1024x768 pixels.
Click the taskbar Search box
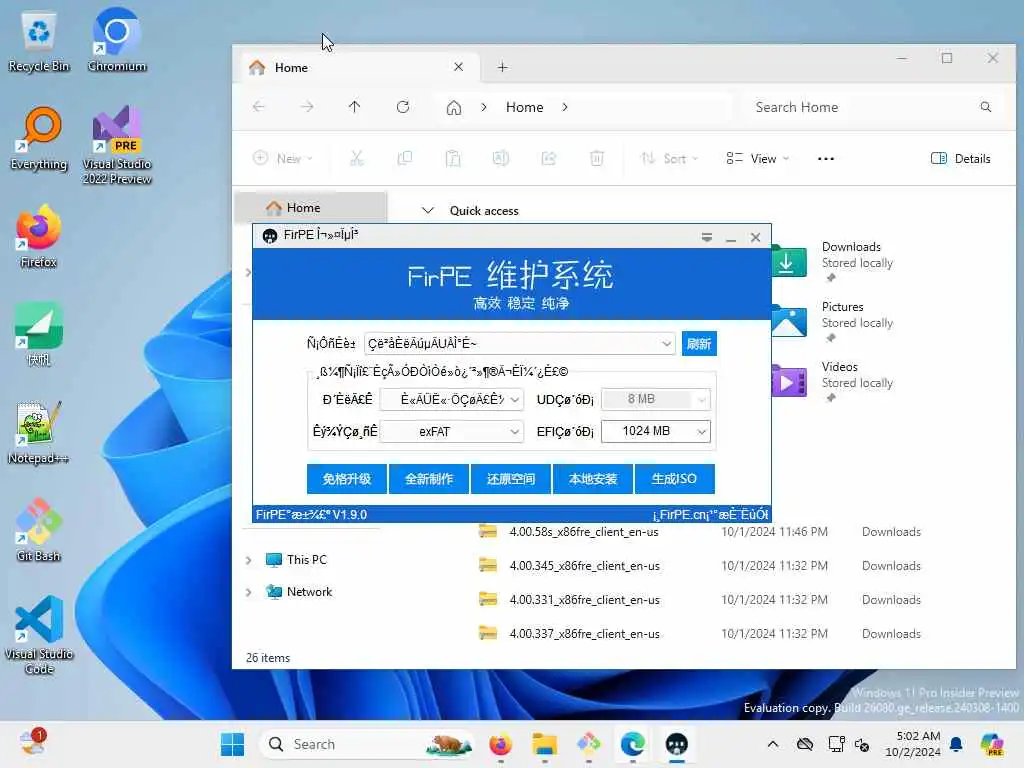pos(368,744)
